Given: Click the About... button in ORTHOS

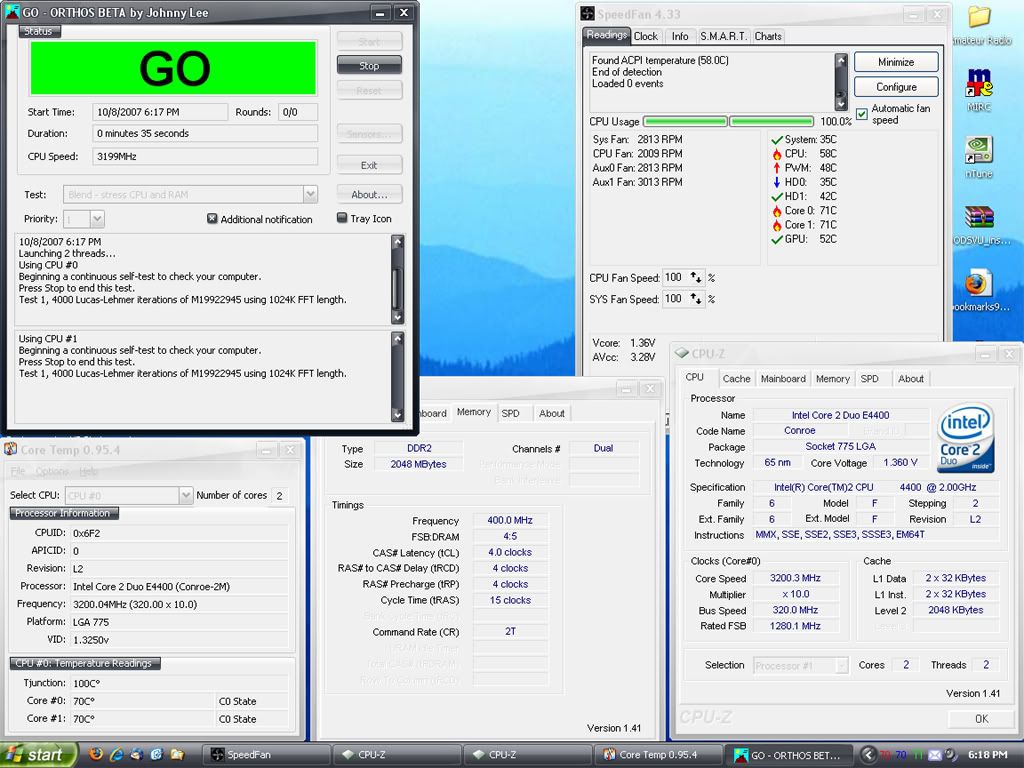Looking at the screenshot, I should pyautogui.click(x=369, y=195).
